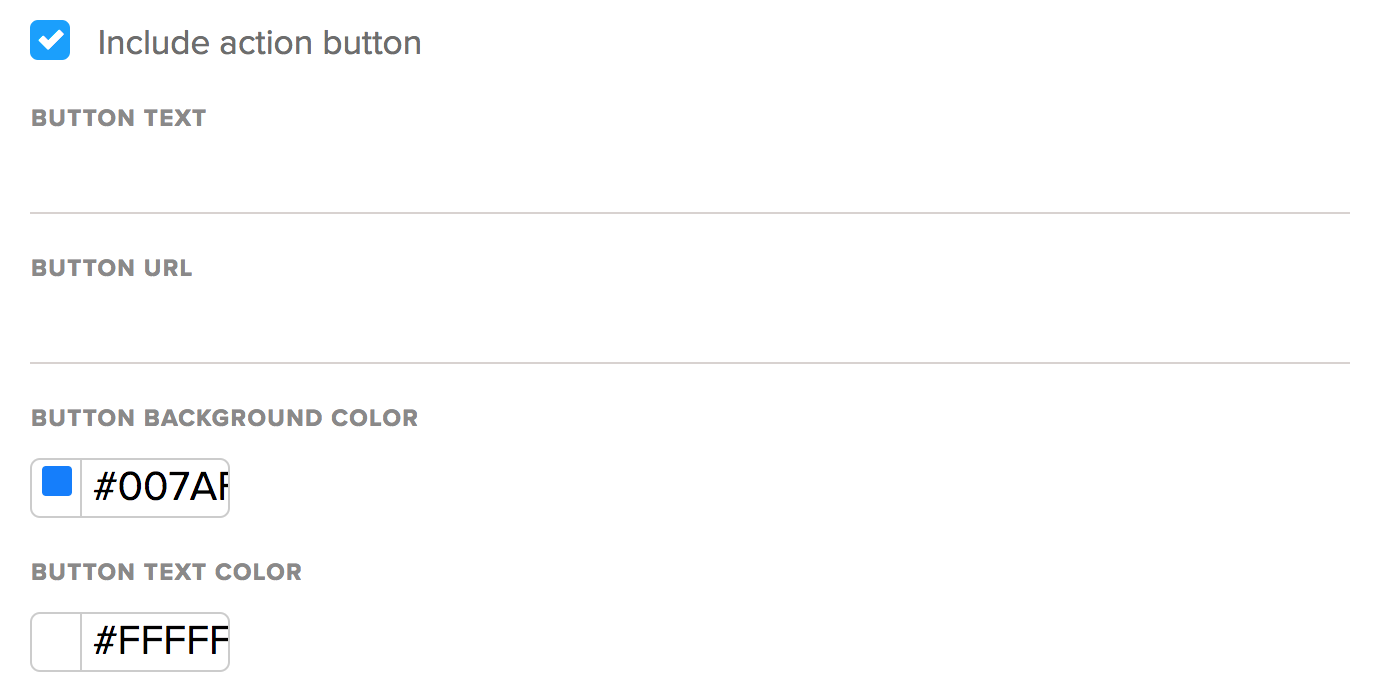Open the white text color swatch

click(x=57, y=641)
